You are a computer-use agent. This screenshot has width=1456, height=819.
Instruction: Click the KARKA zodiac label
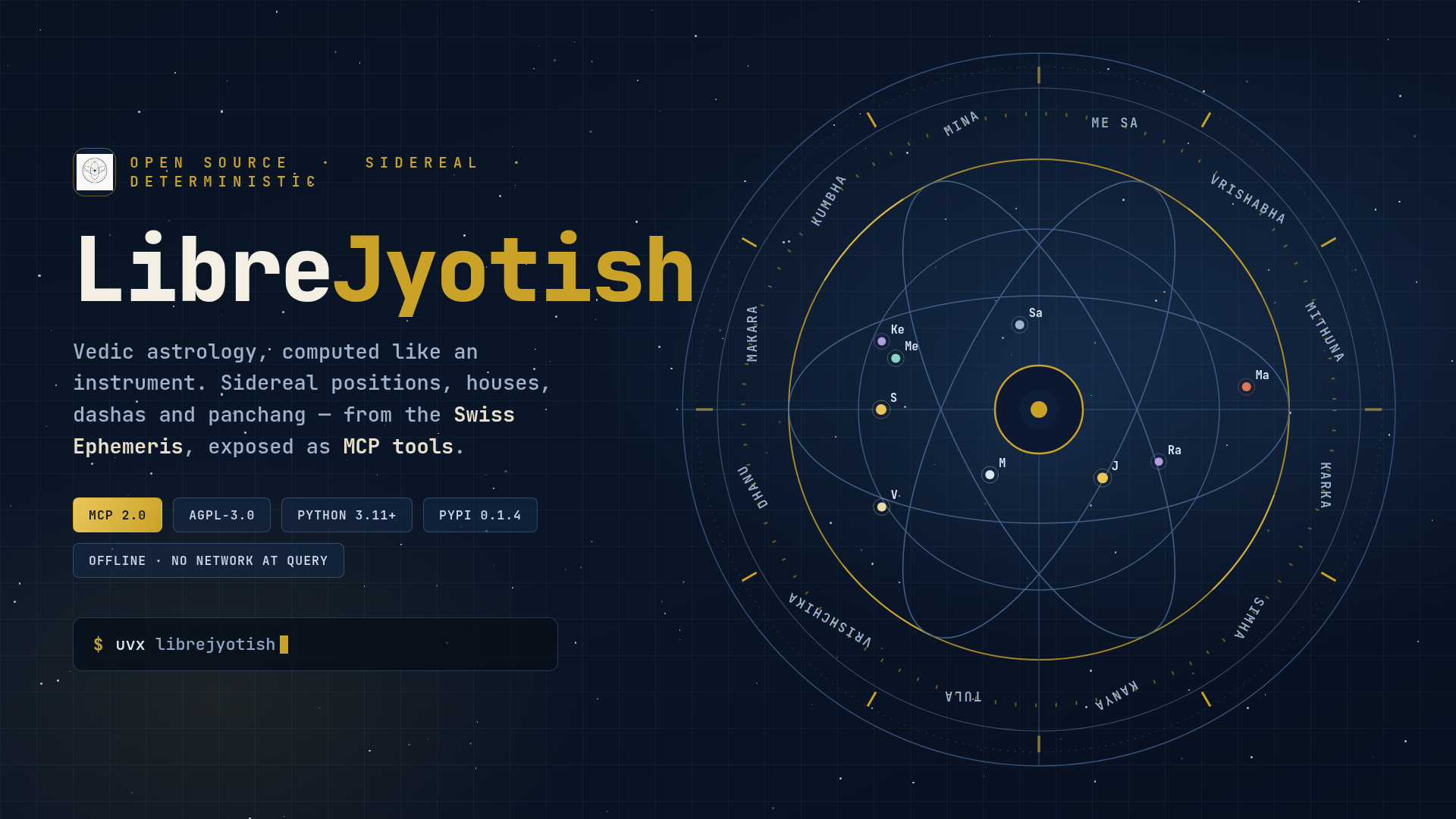(x=1325, y=485)
